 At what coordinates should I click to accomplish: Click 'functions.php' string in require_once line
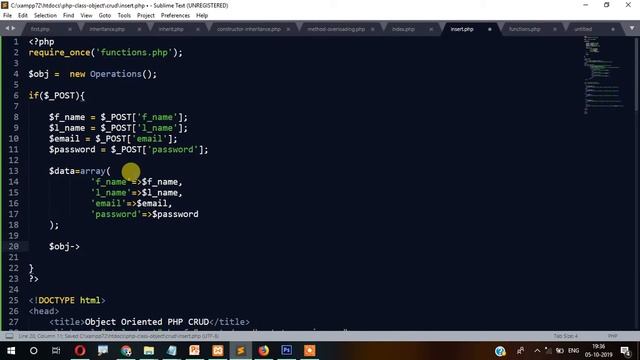coord(134,52)
